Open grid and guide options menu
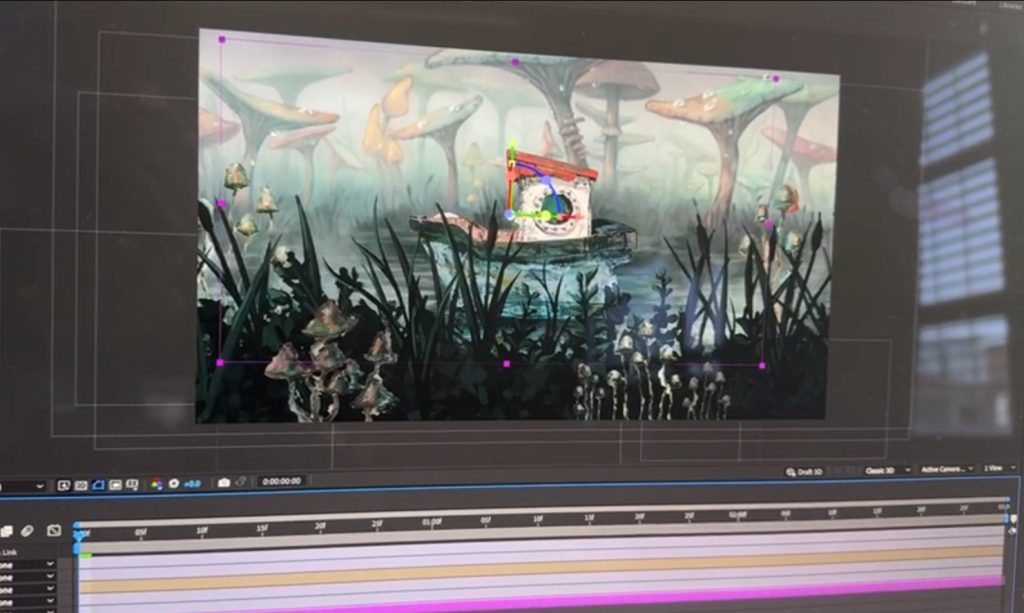 pyautogui.click(x=132, y=484)
